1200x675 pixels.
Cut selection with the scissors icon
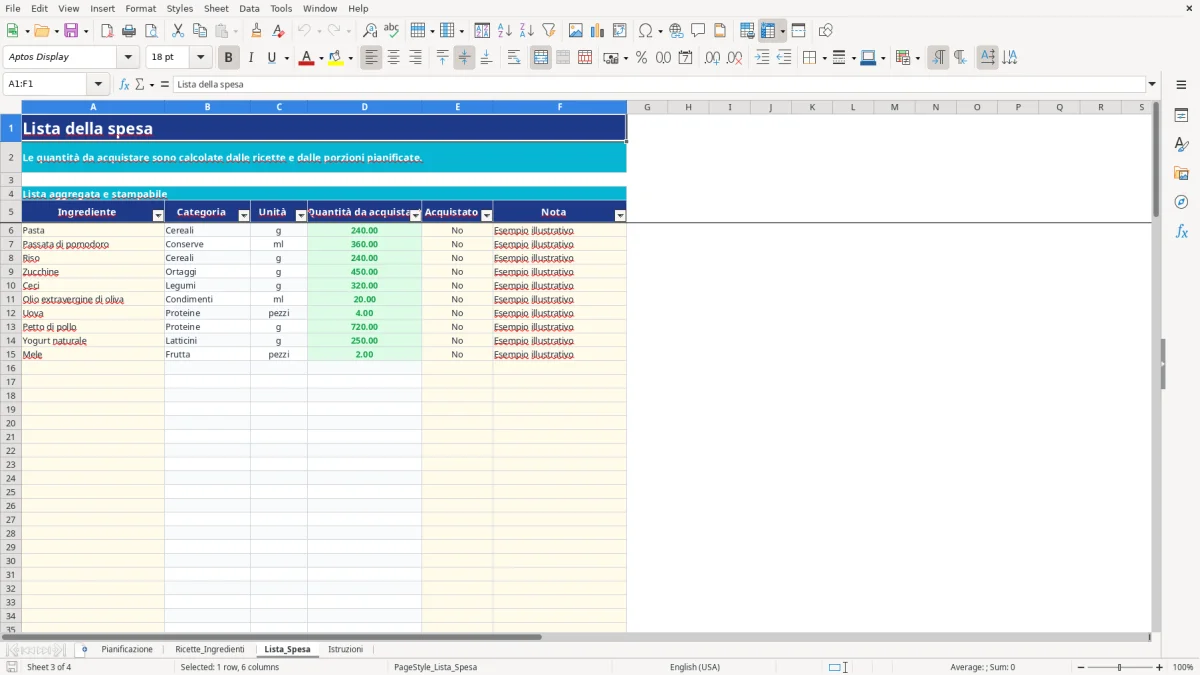(178, 31)
